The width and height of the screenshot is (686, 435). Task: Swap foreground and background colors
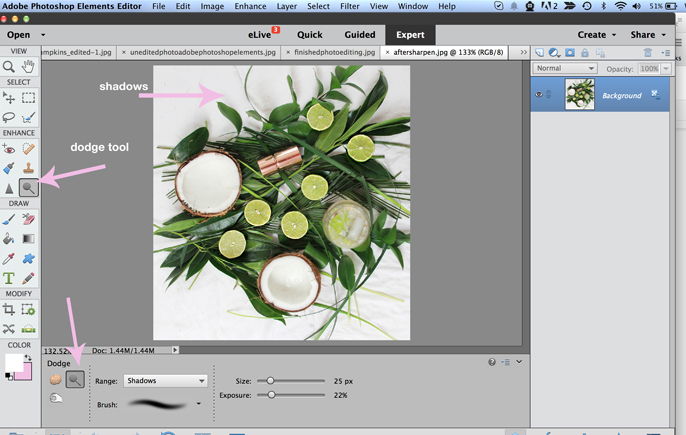click(28, 357)
